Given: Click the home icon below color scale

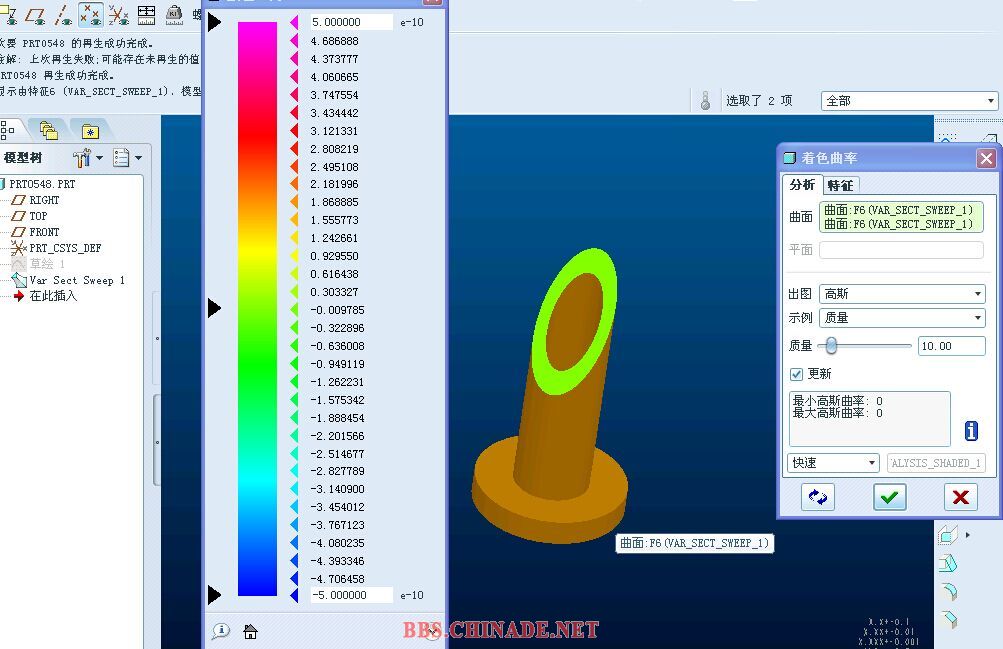Looking at the screenshot, I should [x=251, y=631].
